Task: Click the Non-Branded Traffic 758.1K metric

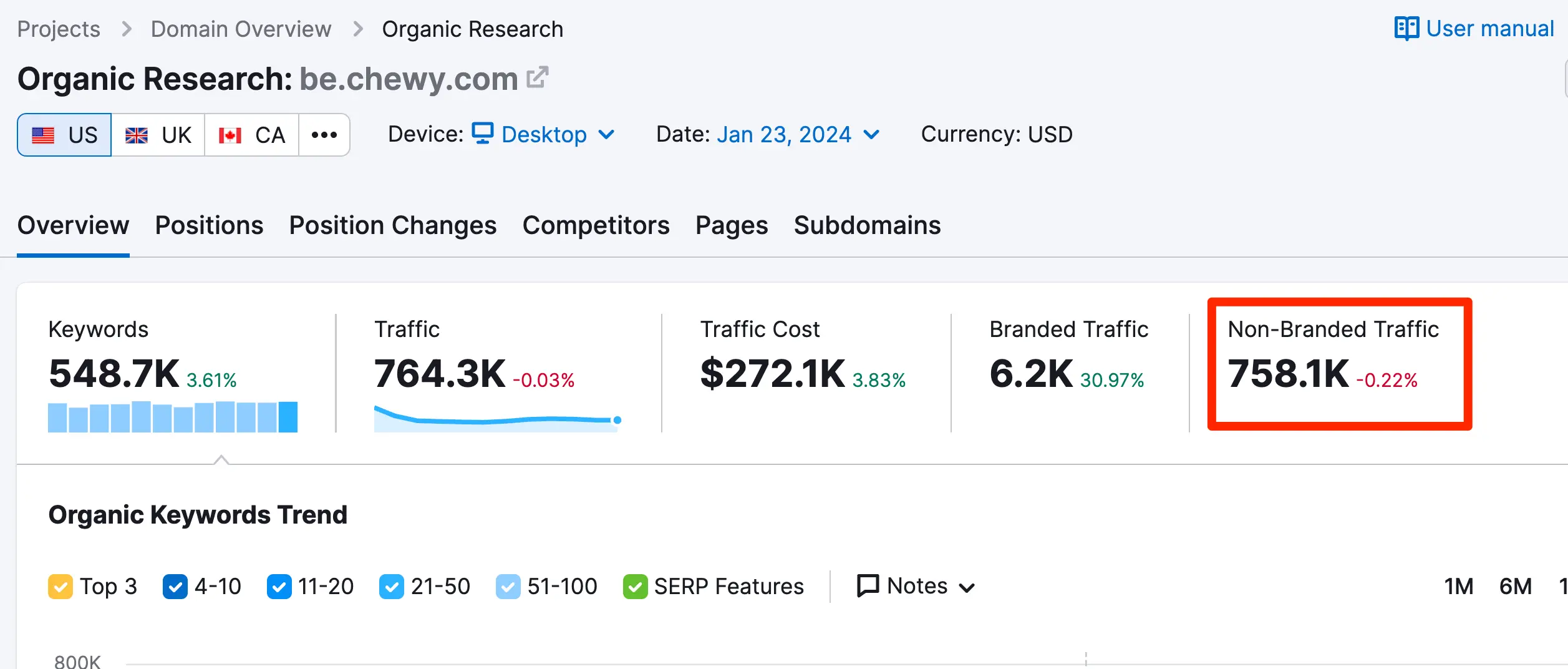Action: pyautogui.click(x=1288, y=374)
